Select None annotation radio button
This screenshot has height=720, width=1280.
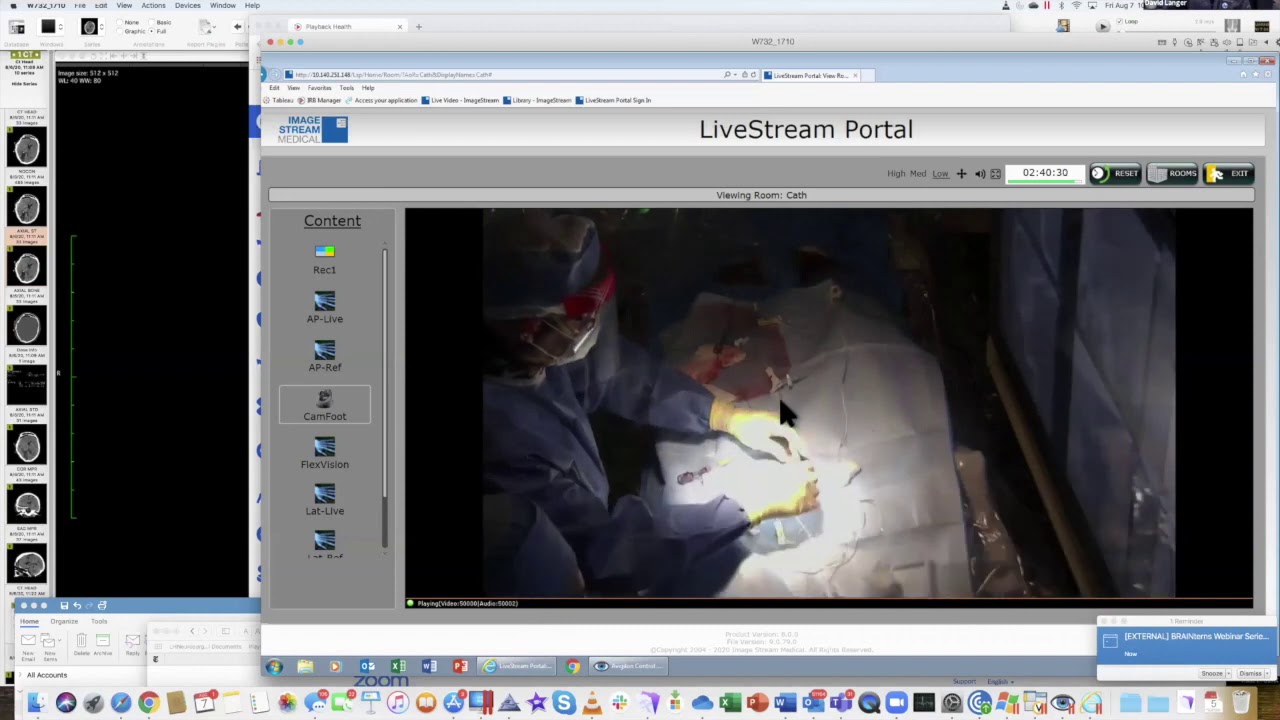coord(121,22)
